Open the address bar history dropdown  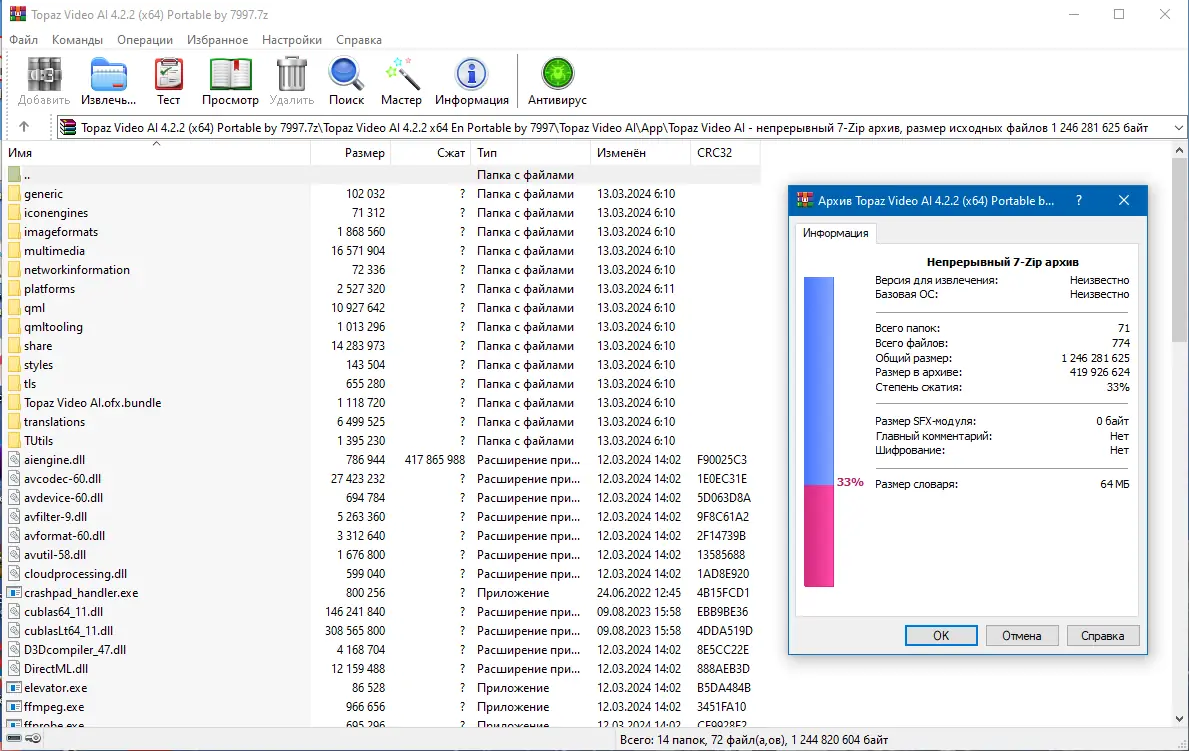[1178, 127]
